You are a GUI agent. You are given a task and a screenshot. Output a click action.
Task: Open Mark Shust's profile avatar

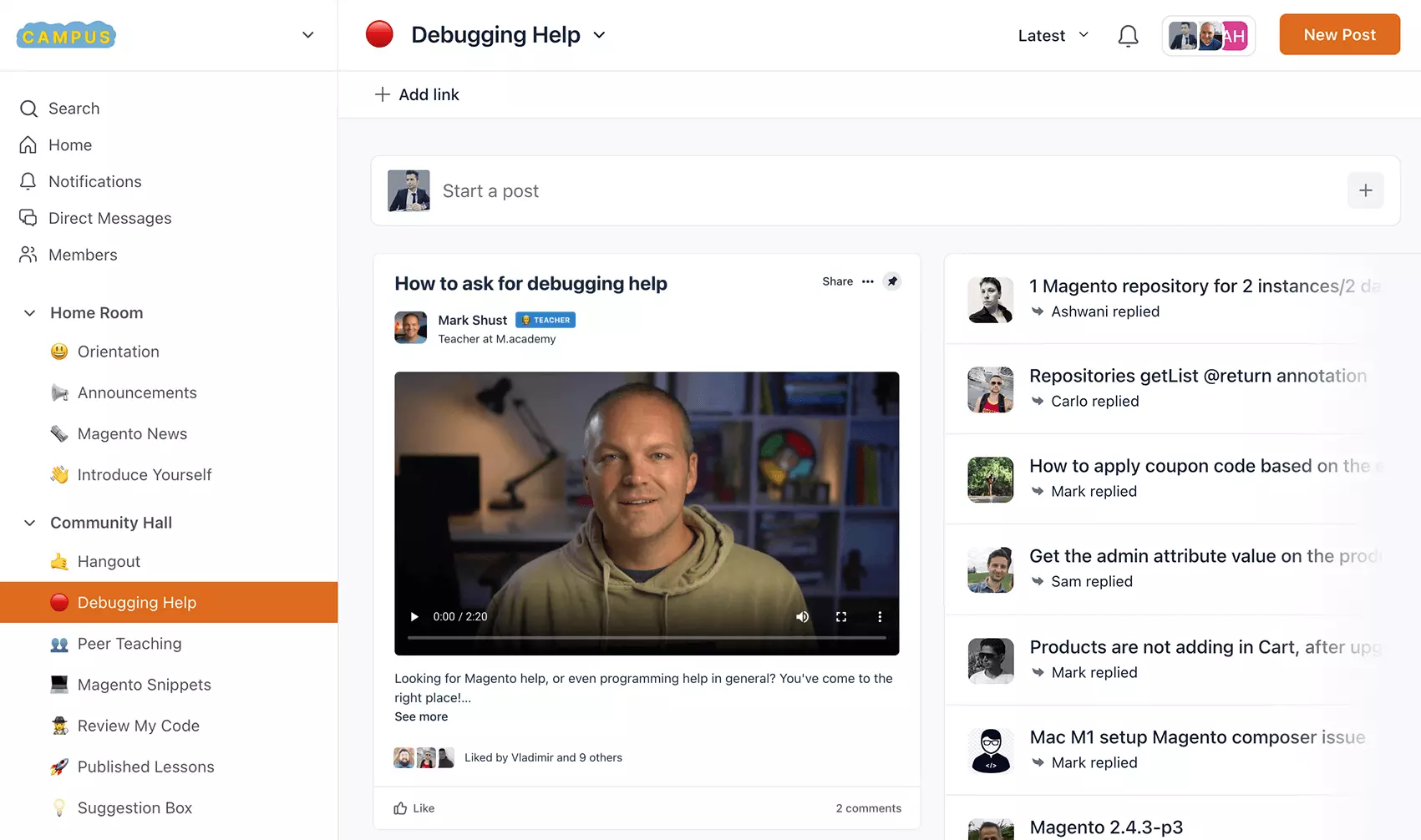pyautogui.click(x=410, y=328)
